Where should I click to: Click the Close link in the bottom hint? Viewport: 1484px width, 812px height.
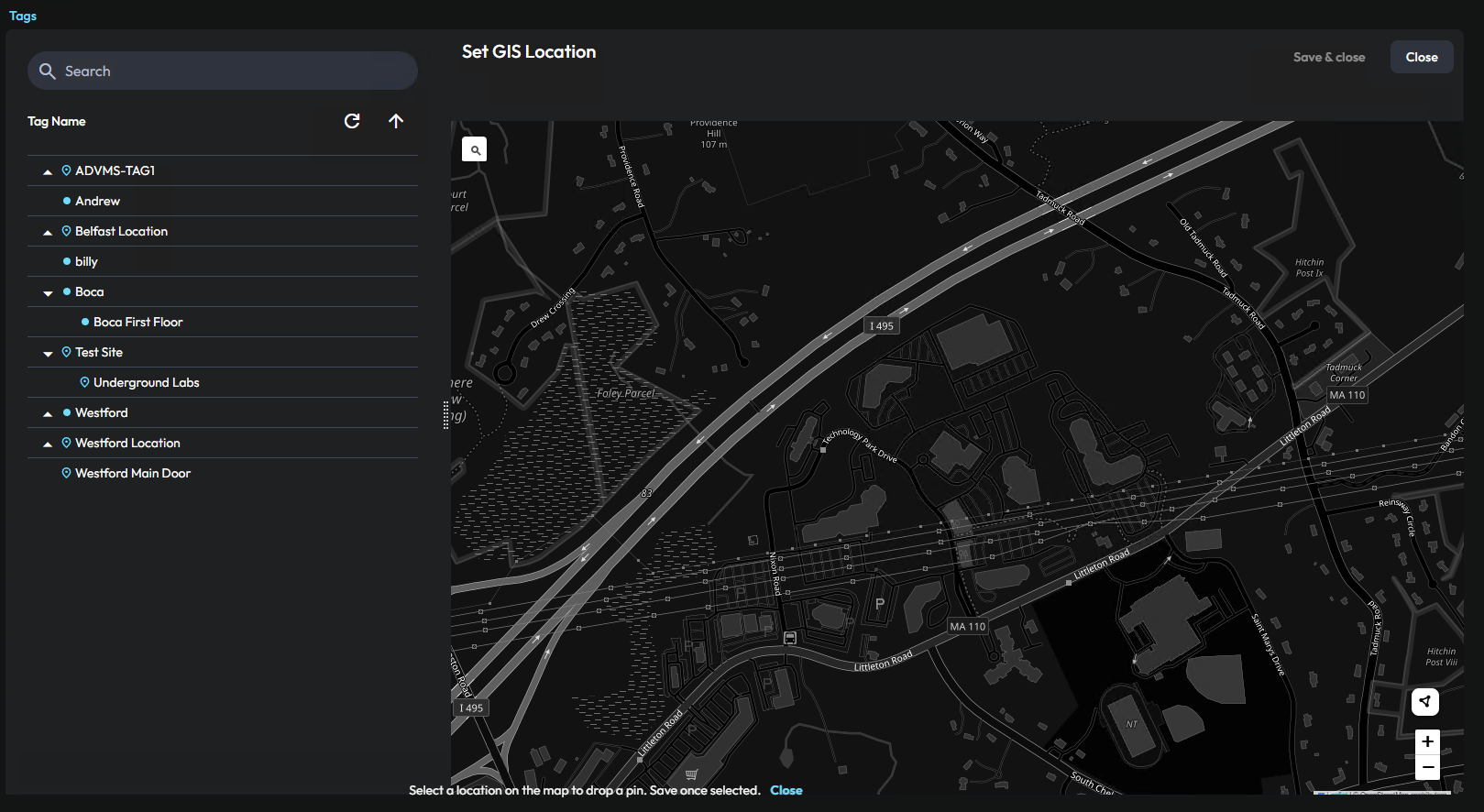tap(786, 790)
